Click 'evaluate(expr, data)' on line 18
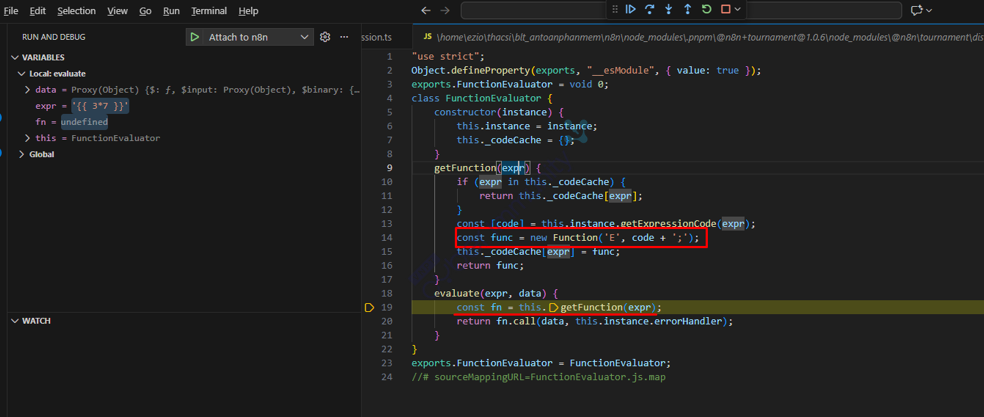 (x=490, y=293)
